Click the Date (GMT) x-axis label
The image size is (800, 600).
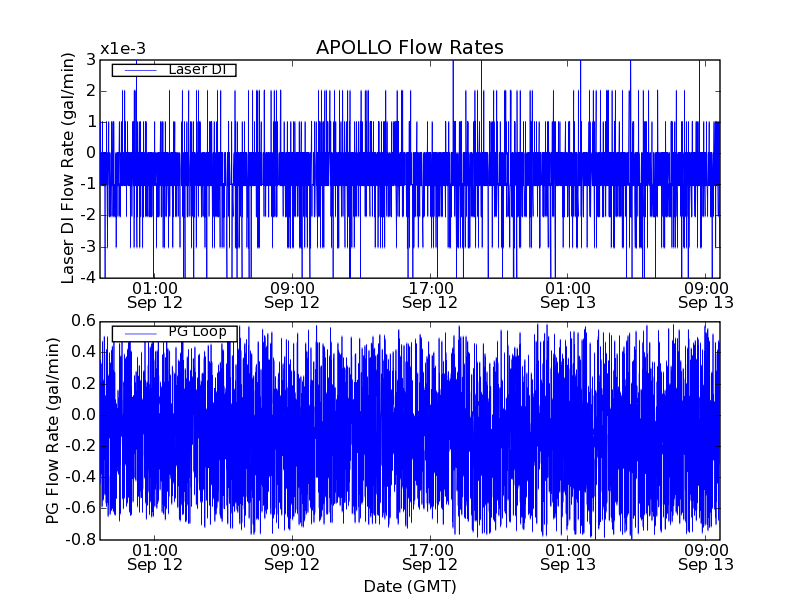pos(409,585)
